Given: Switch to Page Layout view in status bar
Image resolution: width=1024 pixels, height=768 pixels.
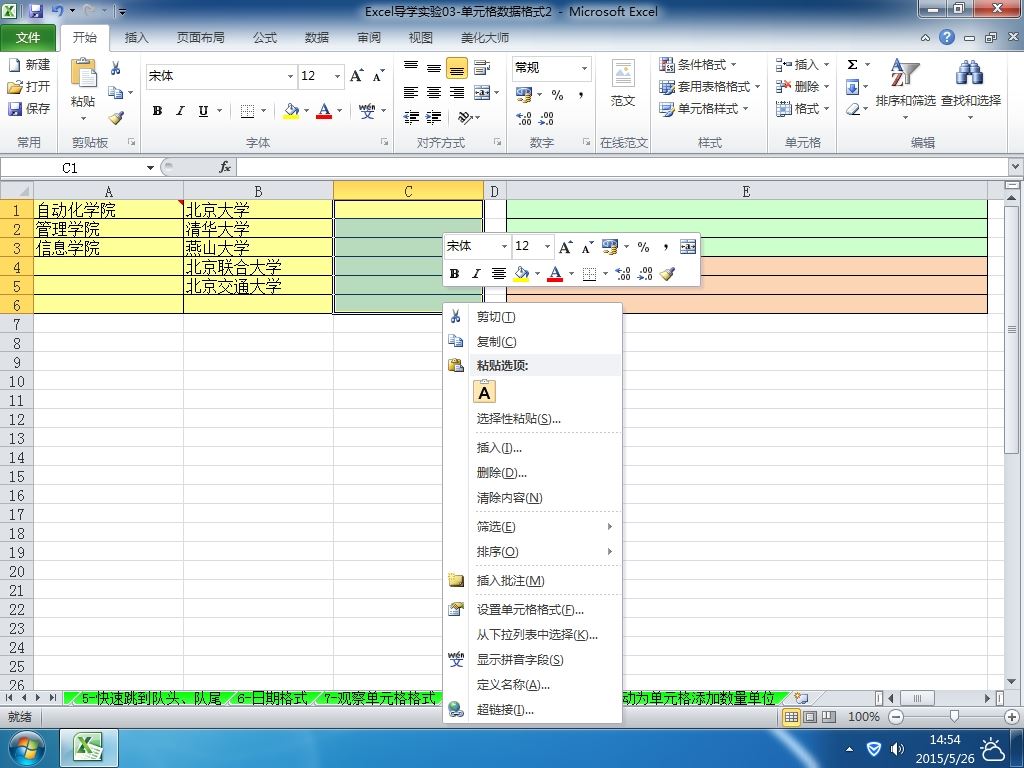Looking at the screenshot, I should tap(810, 717).
